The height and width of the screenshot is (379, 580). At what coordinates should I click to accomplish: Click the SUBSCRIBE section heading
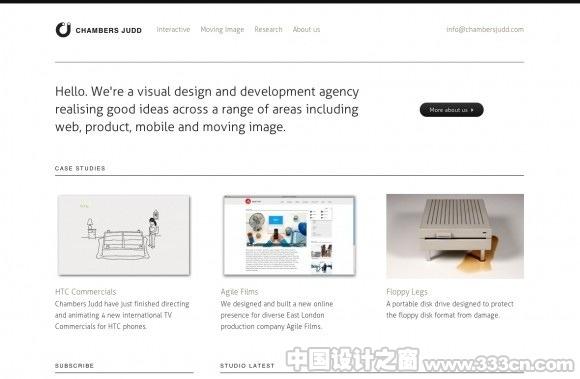[x=74, y=366]
